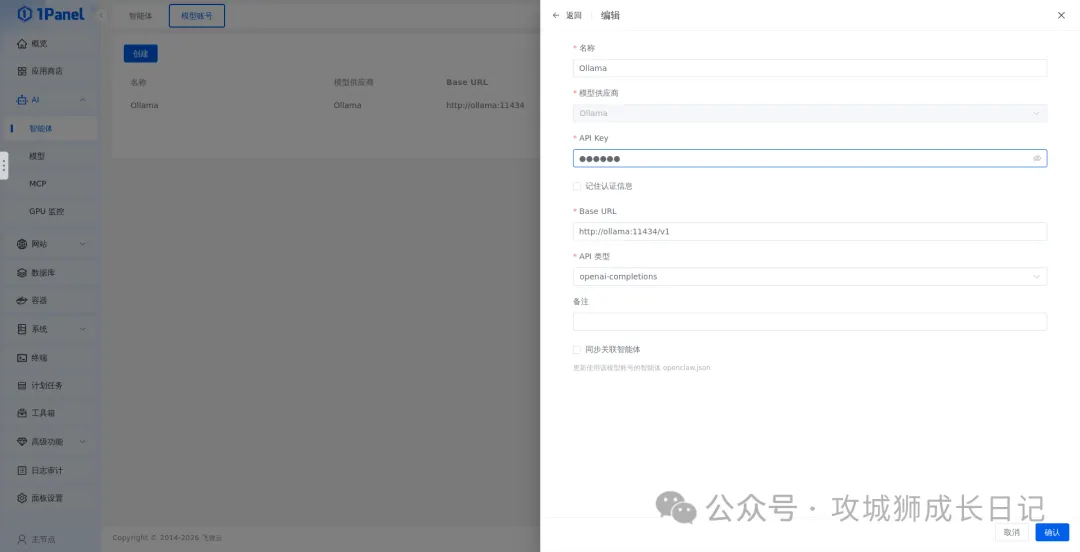Expand the 系统 sidebar submenu
The image size is (1080, 552).
82,329
